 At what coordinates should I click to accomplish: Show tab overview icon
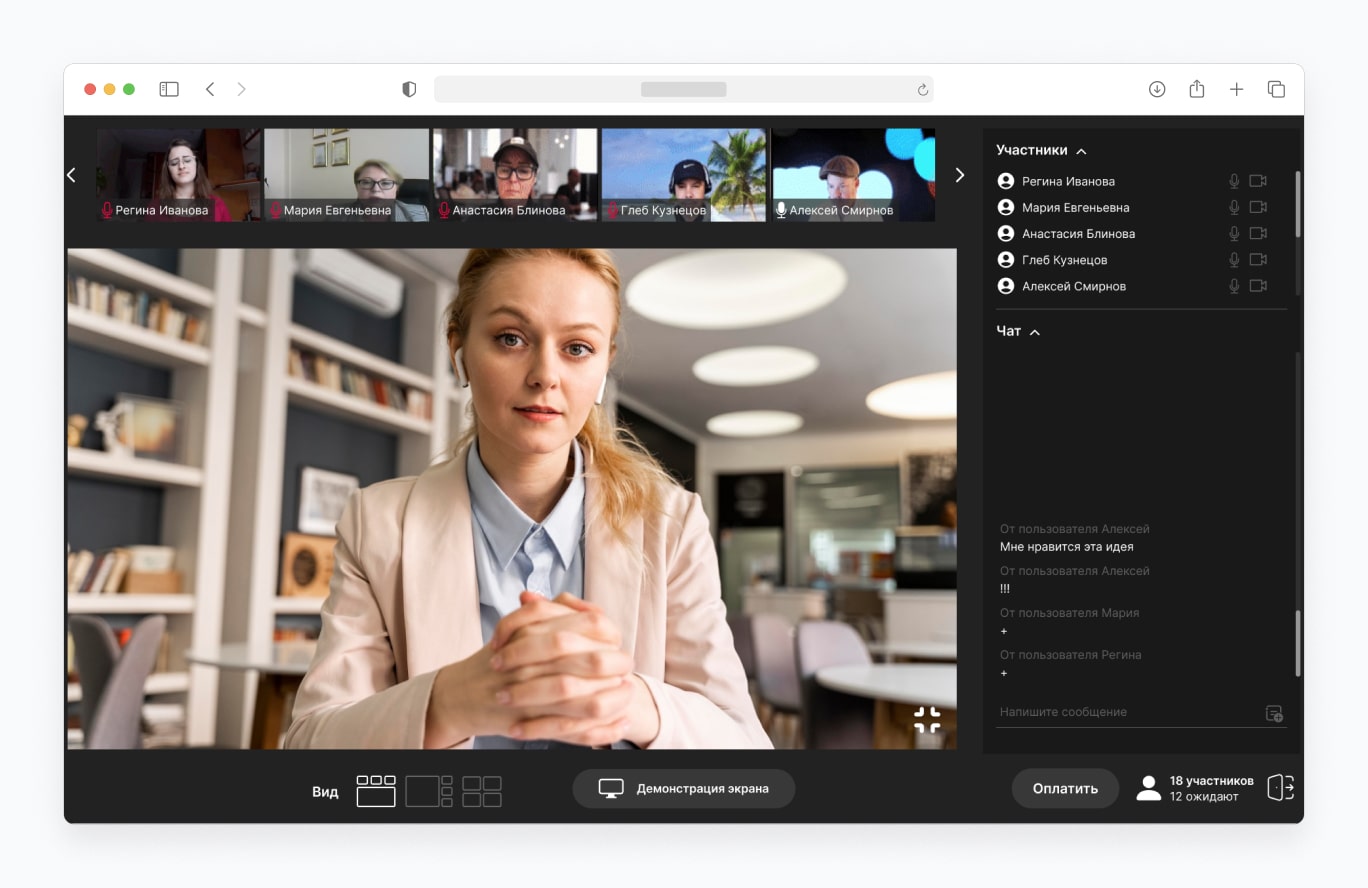(x=1276, y=89)
